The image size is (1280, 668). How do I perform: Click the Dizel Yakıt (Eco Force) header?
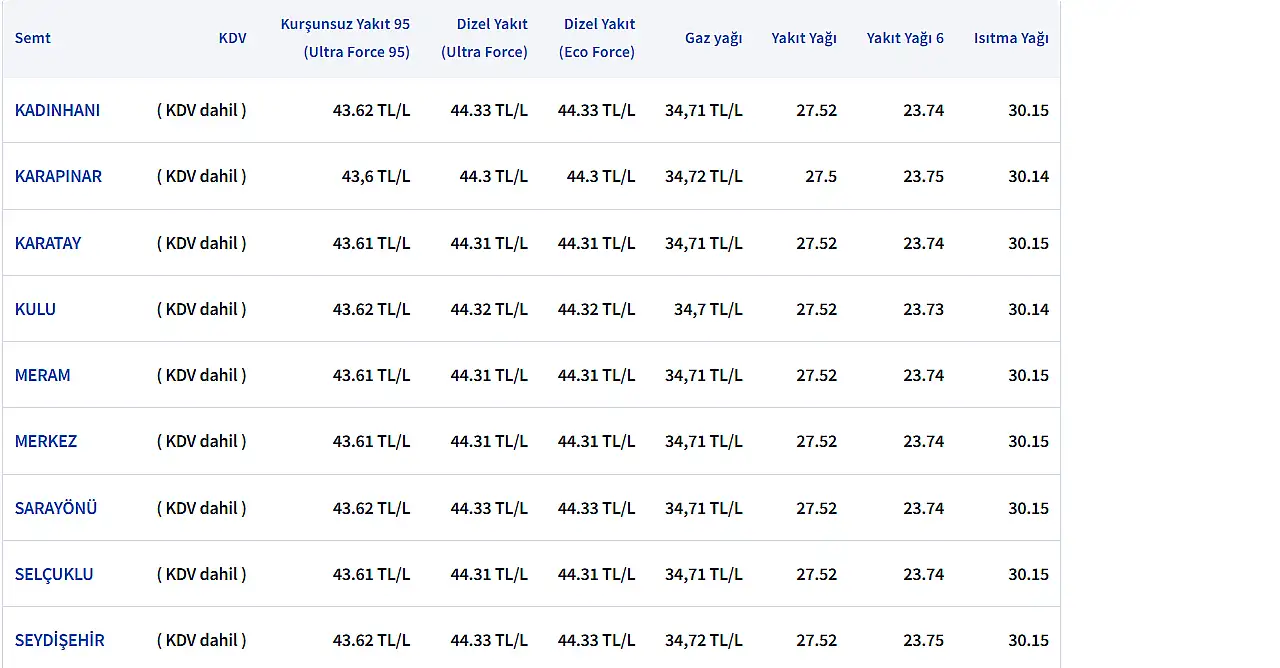click(x=597, y=38)
